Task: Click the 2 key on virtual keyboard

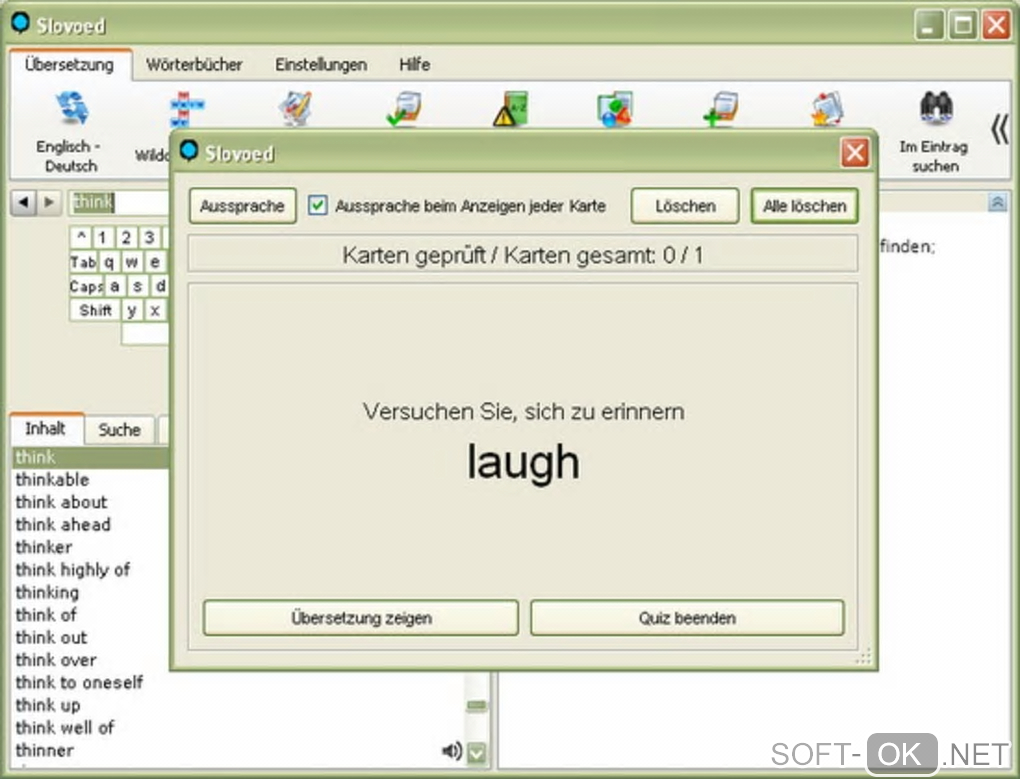Action: [x=126, y=237]
